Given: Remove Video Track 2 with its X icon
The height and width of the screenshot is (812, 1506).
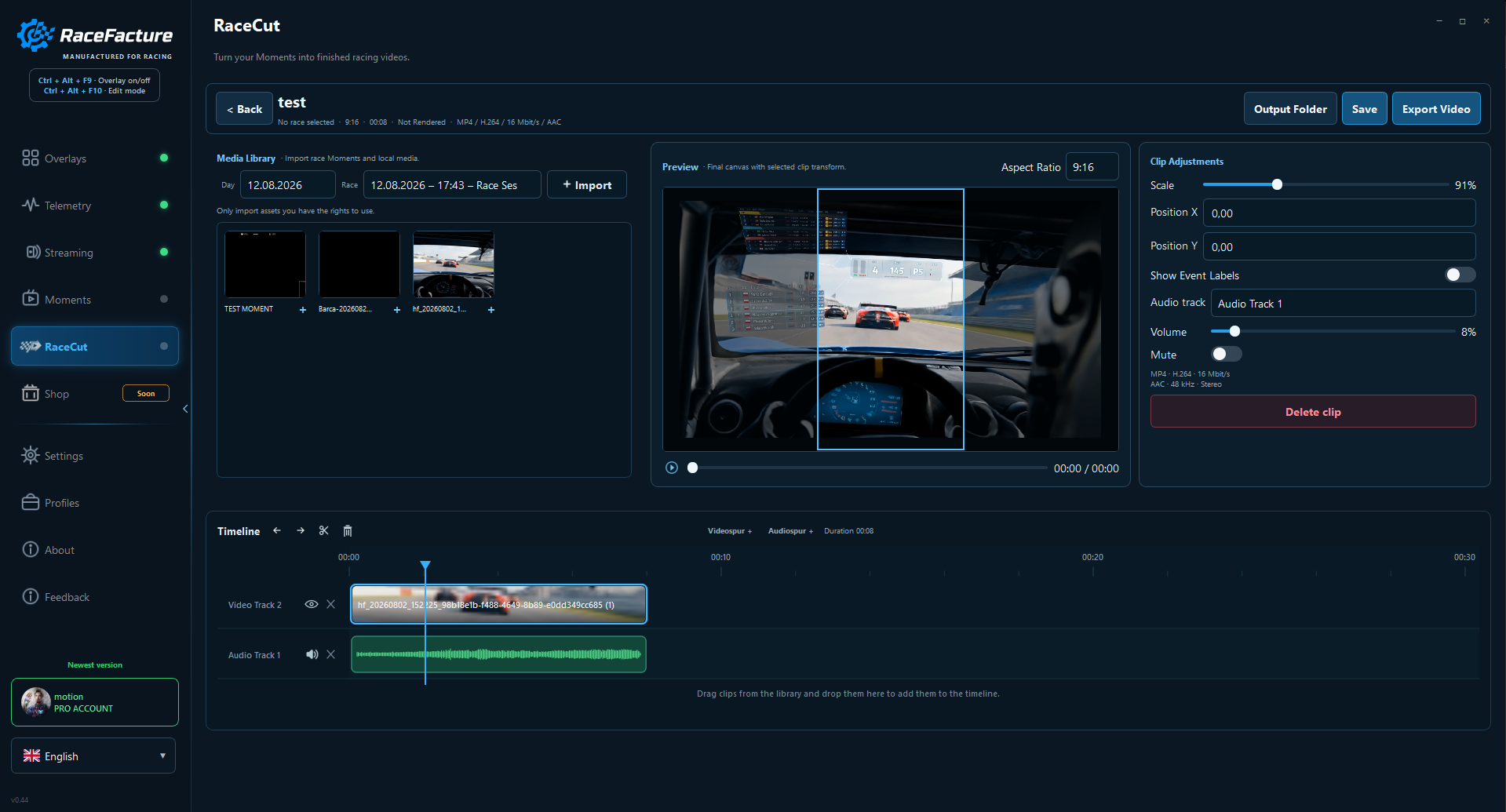Looking at the screenshot, I should [331, 604].
